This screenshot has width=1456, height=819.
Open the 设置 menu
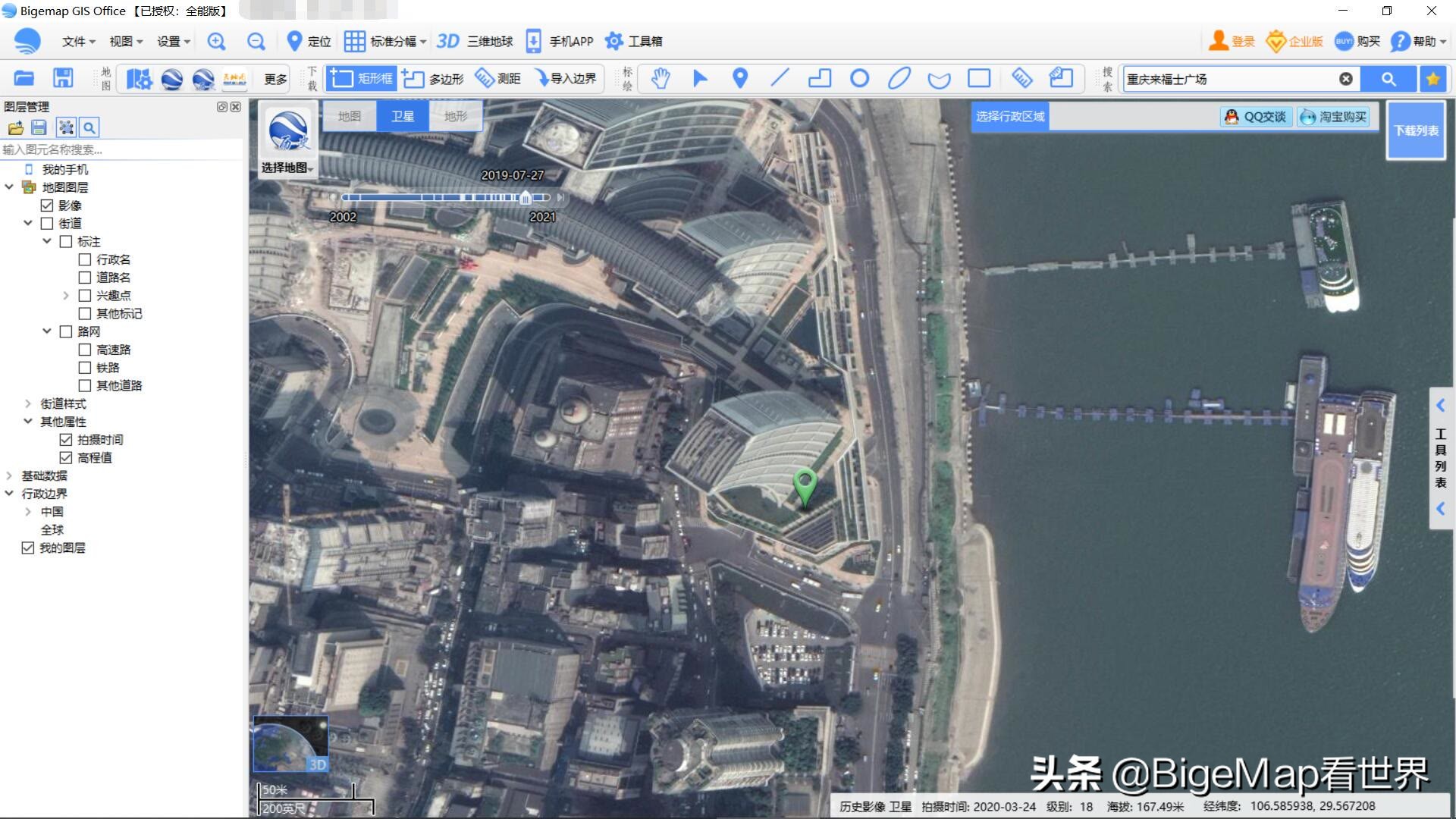(174, 41)
